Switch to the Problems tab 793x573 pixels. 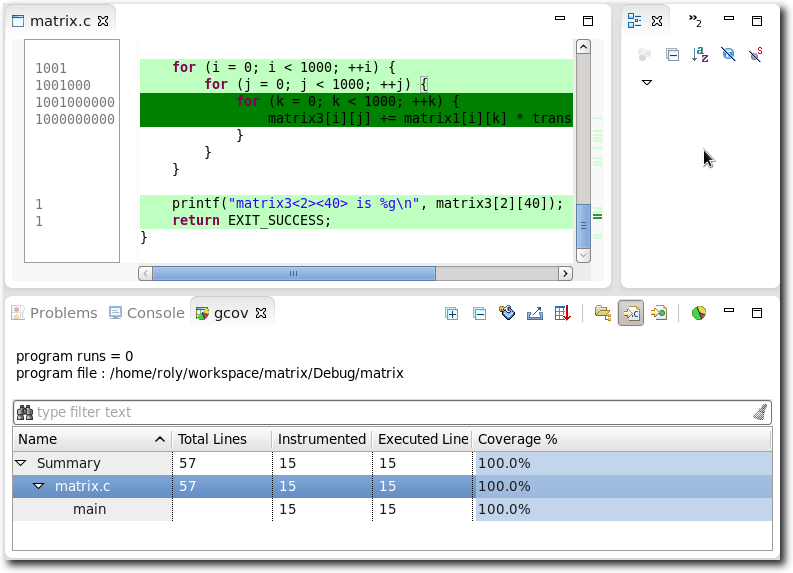pos(54,313)
